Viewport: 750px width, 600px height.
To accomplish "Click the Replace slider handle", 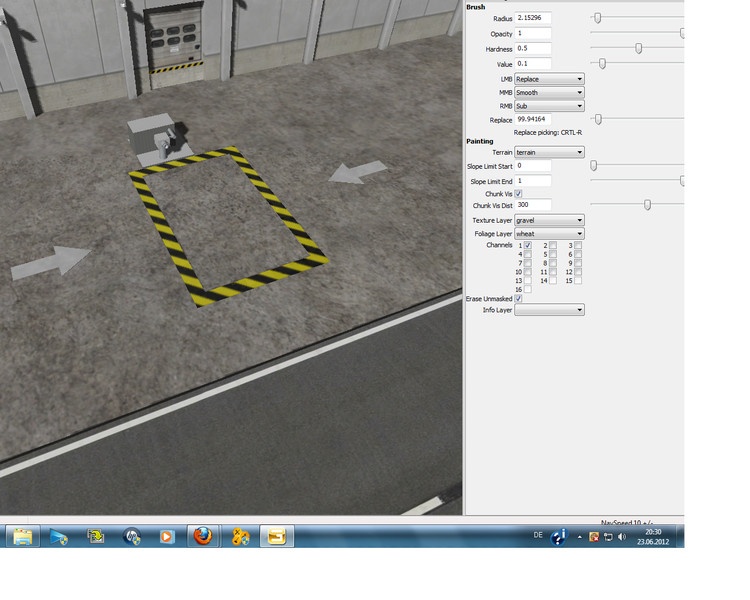I will click(x=598, y=119).
